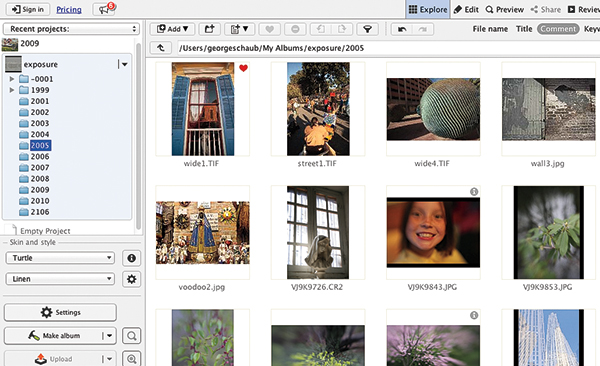Click the exclude (minus circle) toolbar button
This screenshot has width=600, height=366.
click(295, 29)
